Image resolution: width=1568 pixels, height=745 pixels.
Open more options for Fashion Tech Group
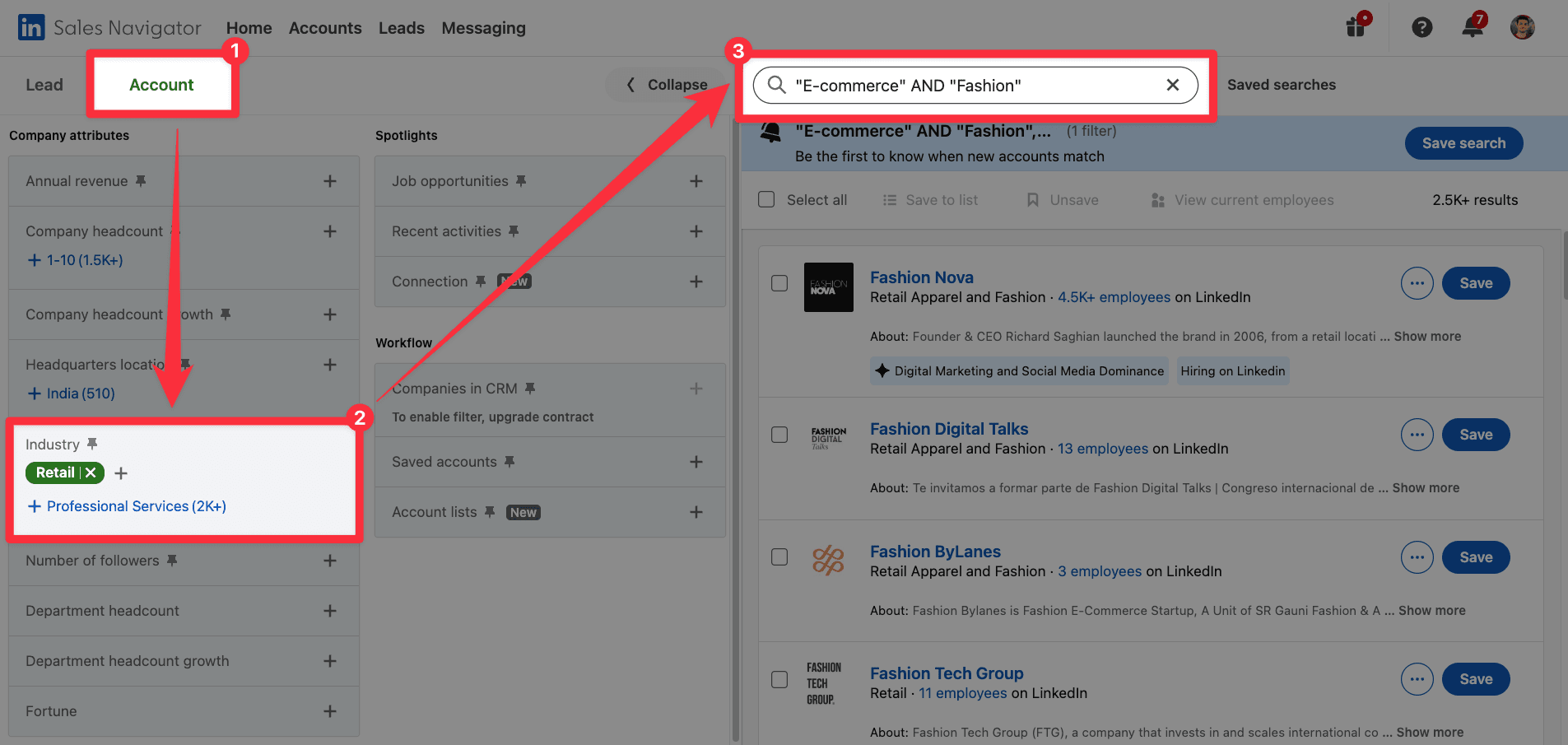click(x=1417, y=679)
